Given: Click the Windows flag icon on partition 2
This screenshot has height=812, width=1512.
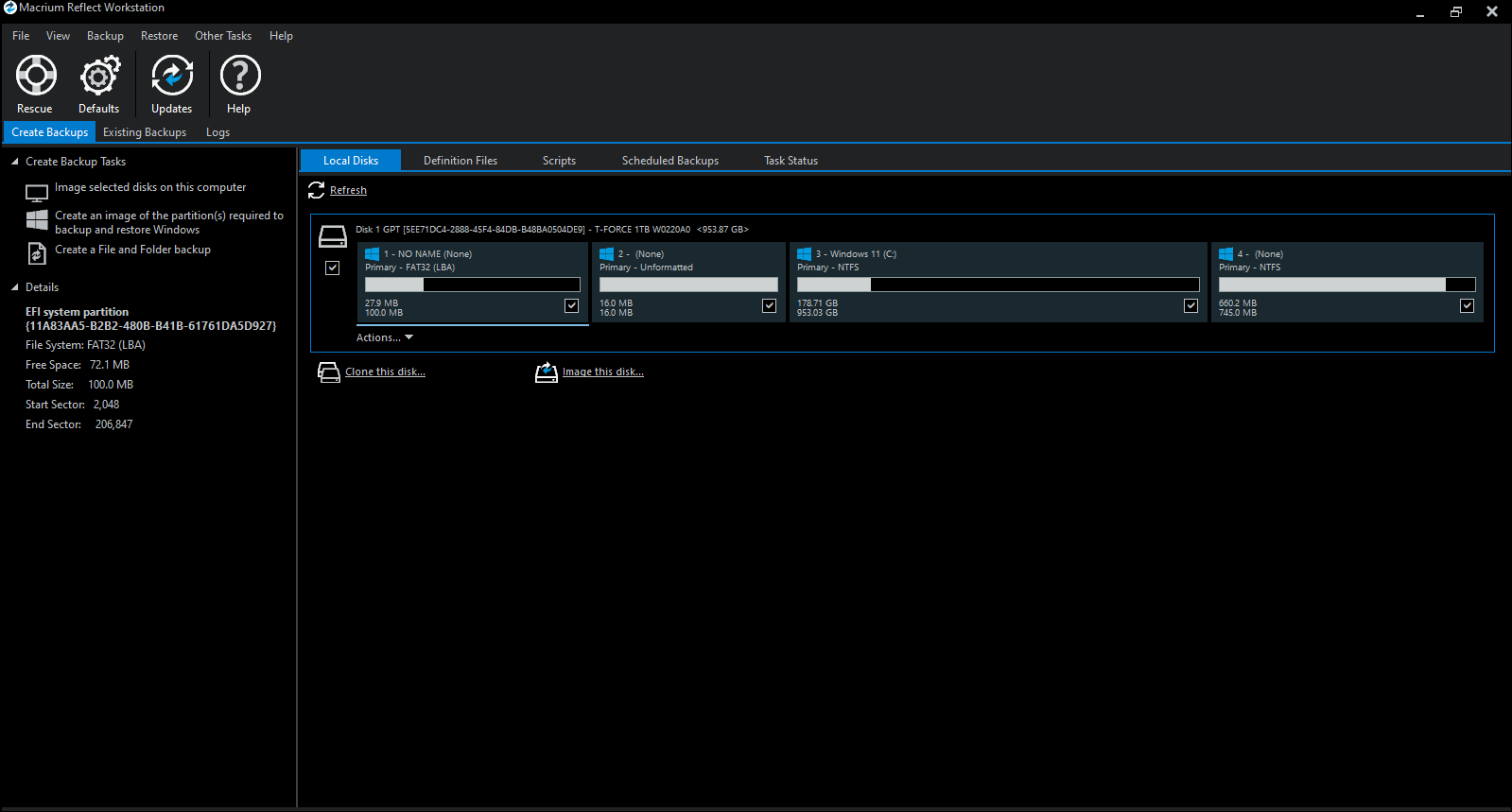Looking at the screenshot, I should coord(607,254).
